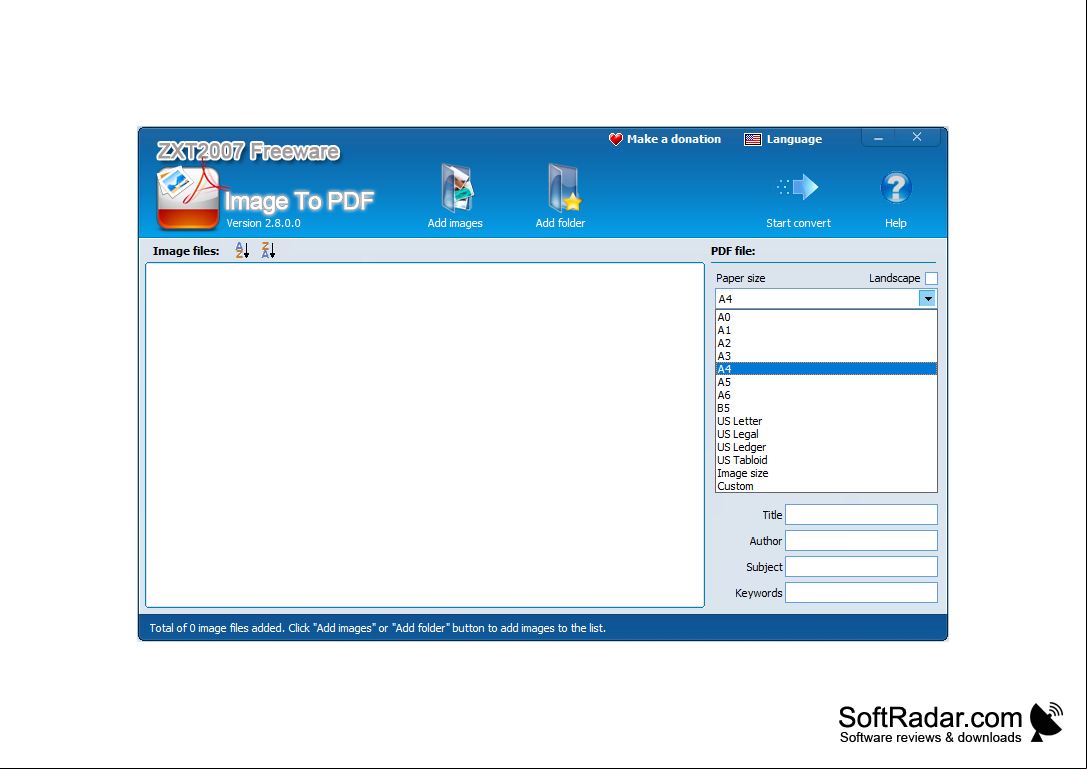Click the Add folder label text
Viewport: 1087px width, 769px height.
click(x=560, y=223)
